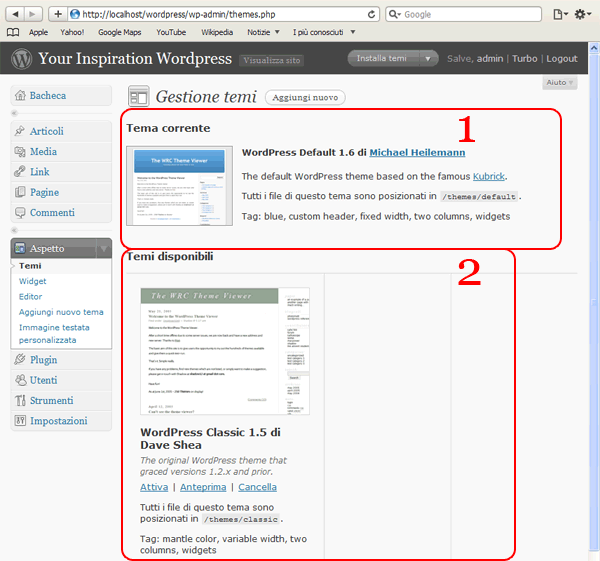Screen dimensions: 600x561
Task: Click the Media icon in sidebar
Action: coord(20,152)
